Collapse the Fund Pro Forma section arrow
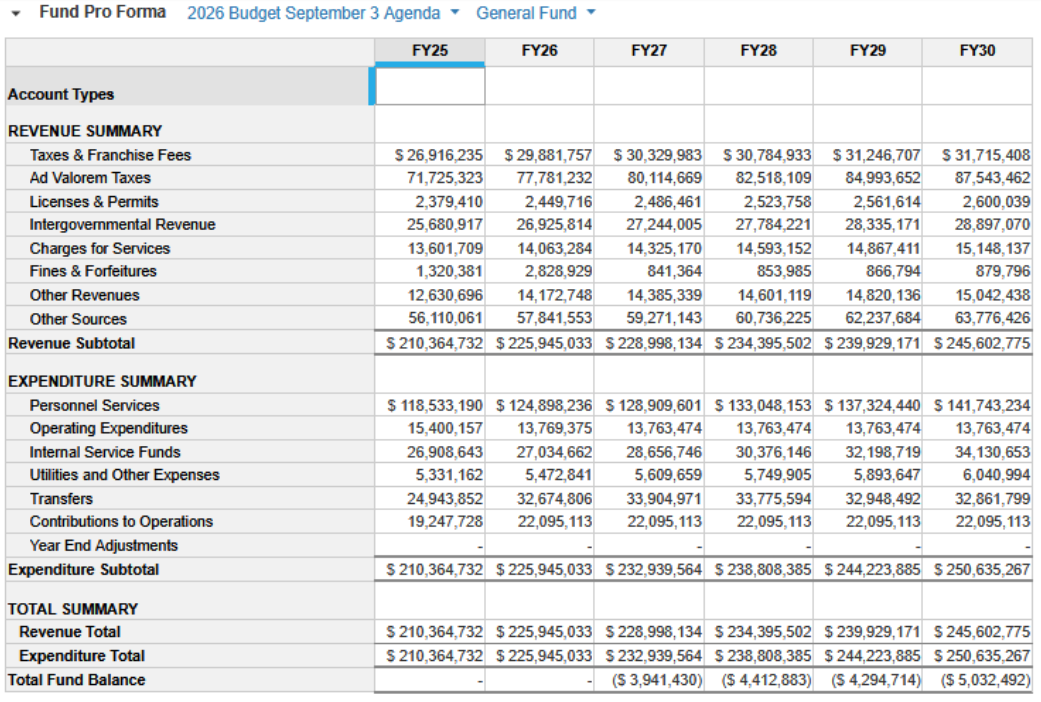1041x702 pixels. point(16,14)
